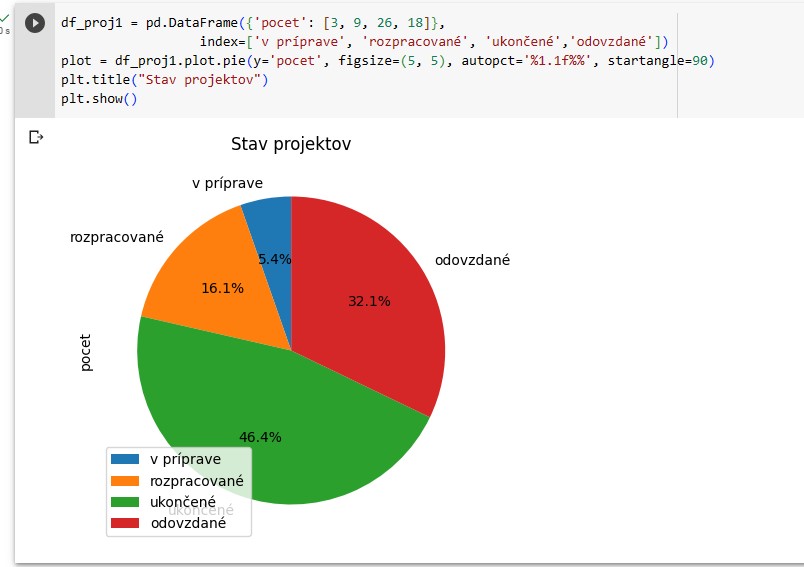
Task: Click the 46.4% label in green slice
Action: pos(260,437)
